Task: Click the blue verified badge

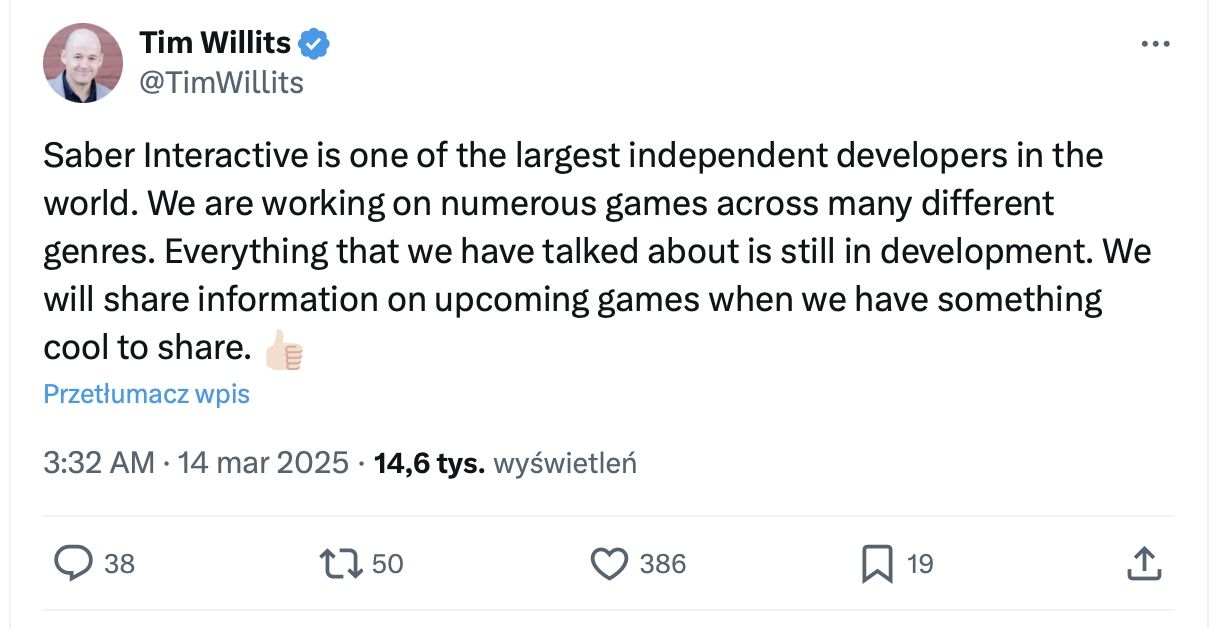Action: (316, 44)
